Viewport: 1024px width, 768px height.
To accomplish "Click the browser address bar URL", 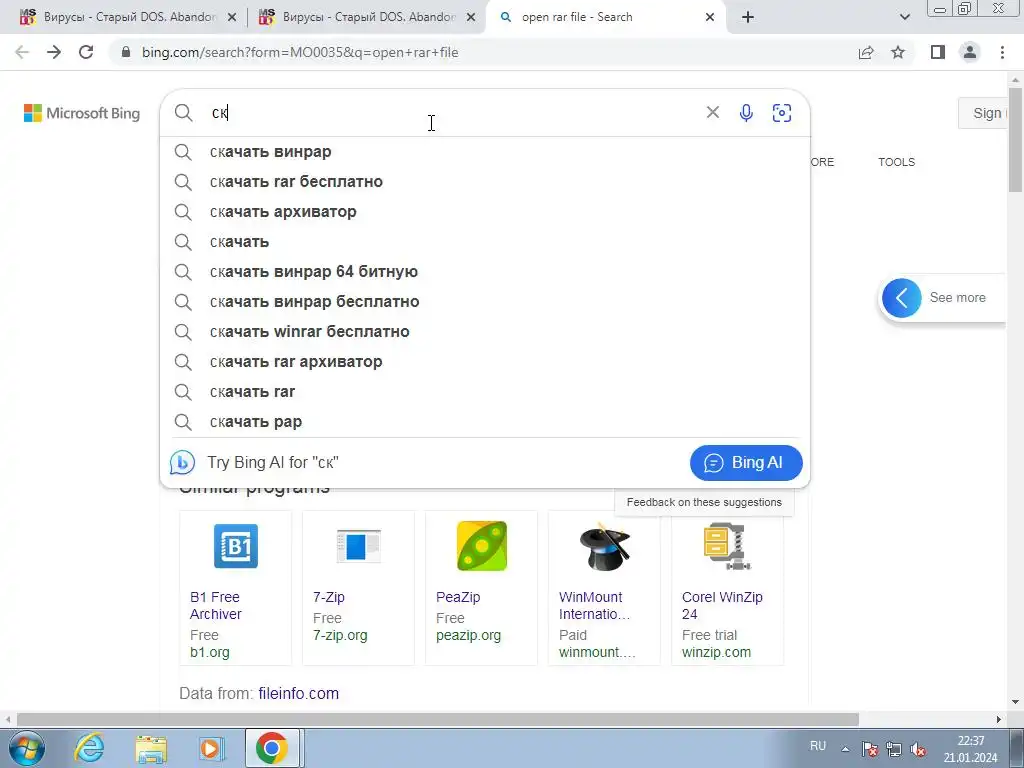I will click(300, 52).
